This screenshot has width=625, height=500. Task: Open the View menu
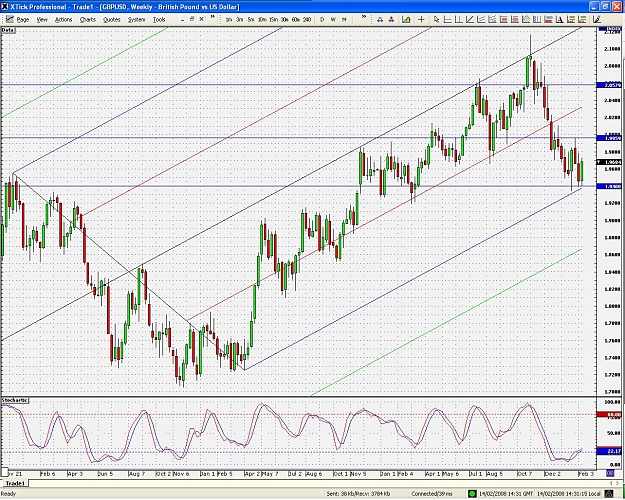42,19
